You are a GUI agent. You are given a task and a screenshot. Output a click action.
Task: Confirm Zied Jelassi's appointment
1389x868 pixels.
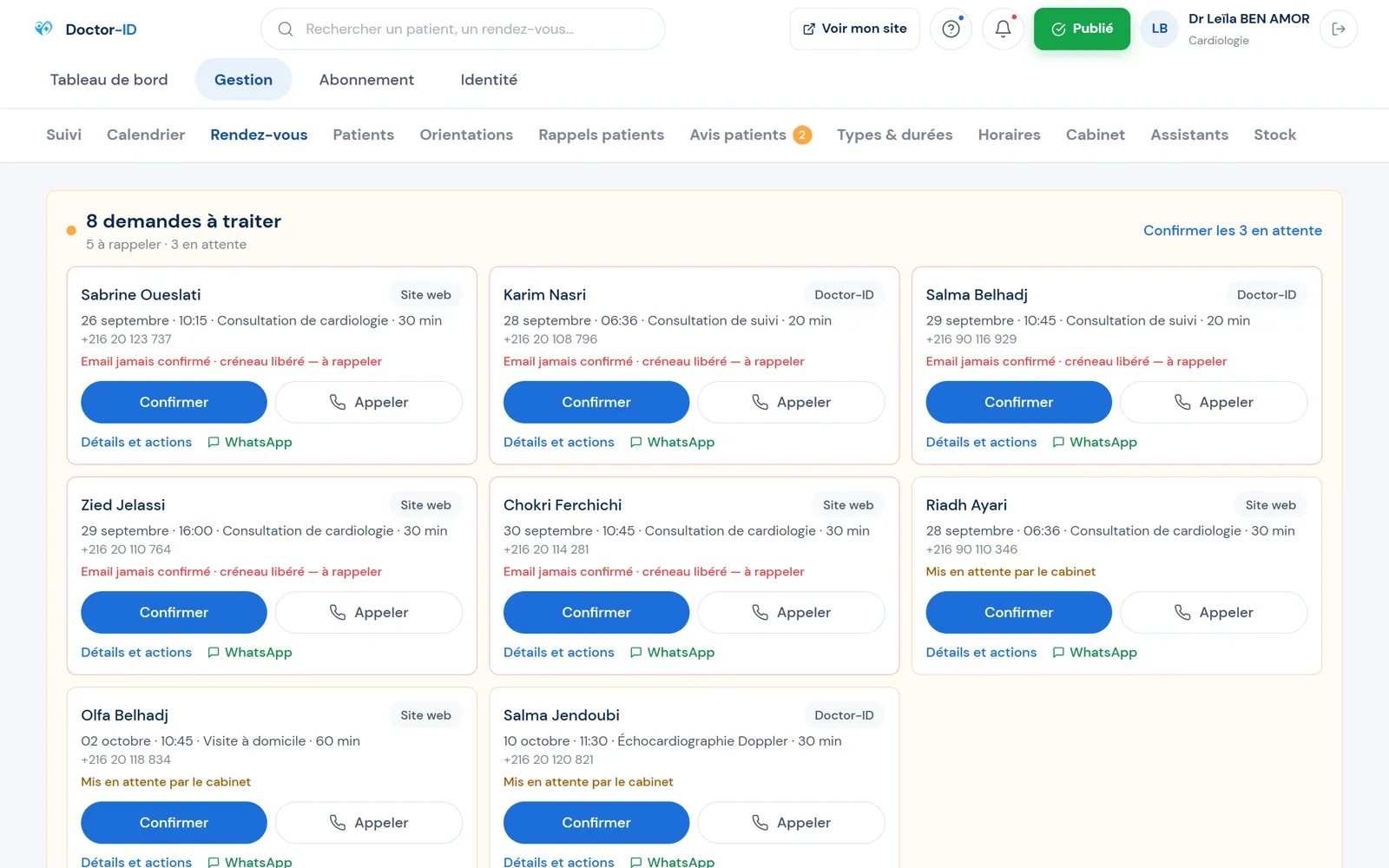(174, 612)
